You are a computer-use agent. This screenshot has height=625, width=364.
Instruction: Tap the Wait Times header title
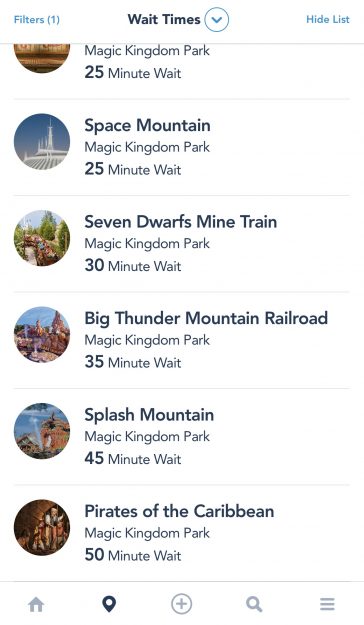point(164,19)
